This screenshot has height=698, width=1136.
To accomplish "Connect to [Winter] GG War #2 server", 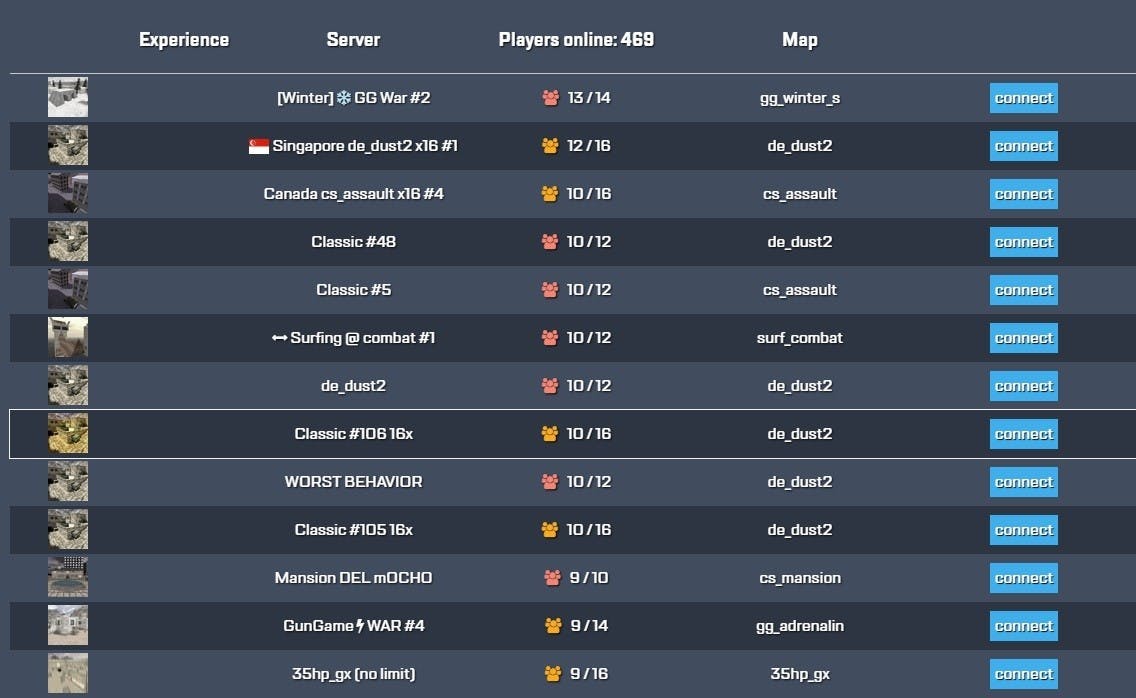I will point(1023,98).
